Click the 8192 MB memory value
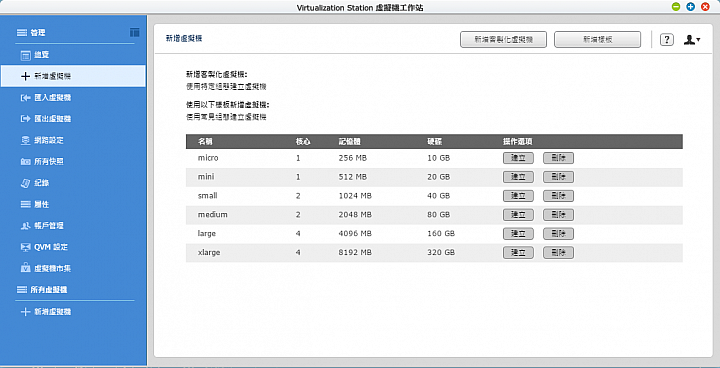Viewport: 720px width, 368px height. click(355, 253)
